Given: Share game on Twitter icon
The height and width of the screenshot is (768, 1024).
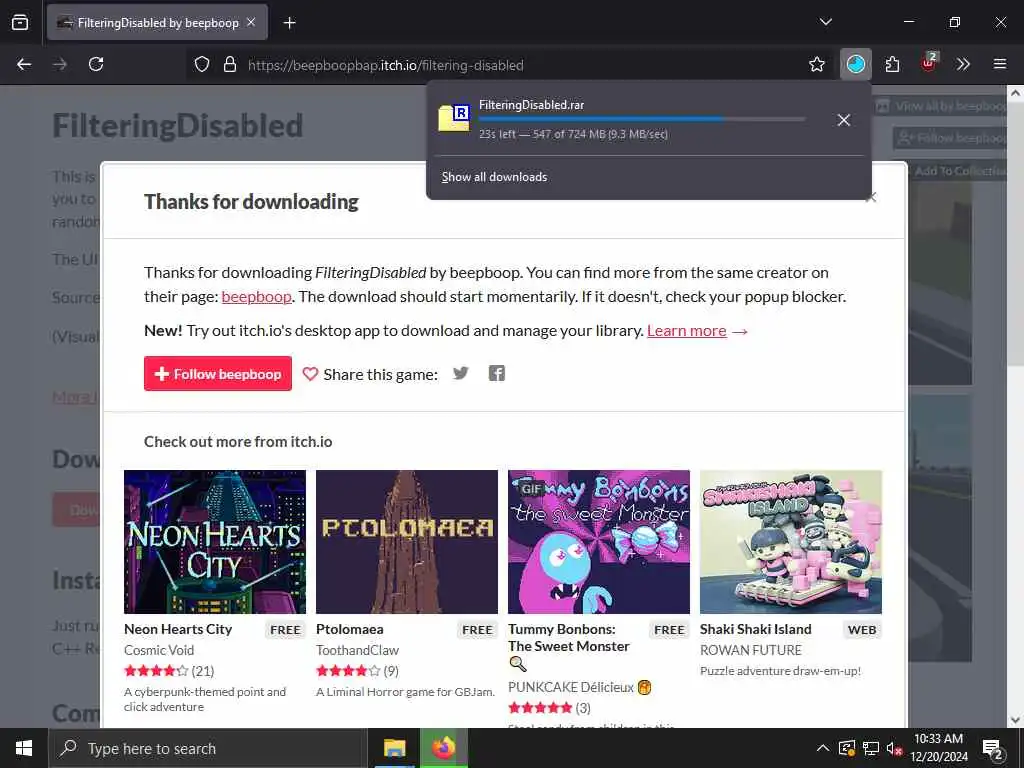Looking at the screenshot, I should (x=460, y=374).
